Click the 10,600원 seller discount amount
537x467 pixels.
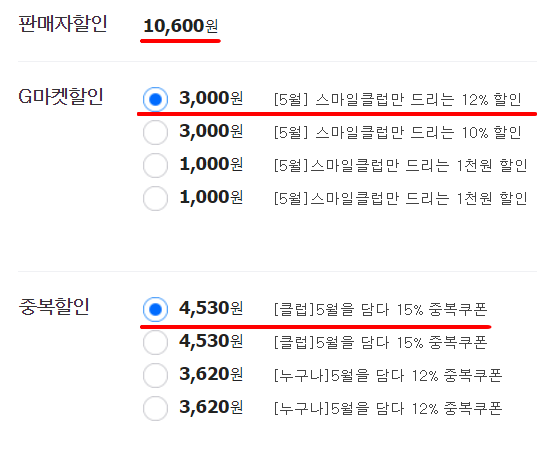click(x=180, y=26)
